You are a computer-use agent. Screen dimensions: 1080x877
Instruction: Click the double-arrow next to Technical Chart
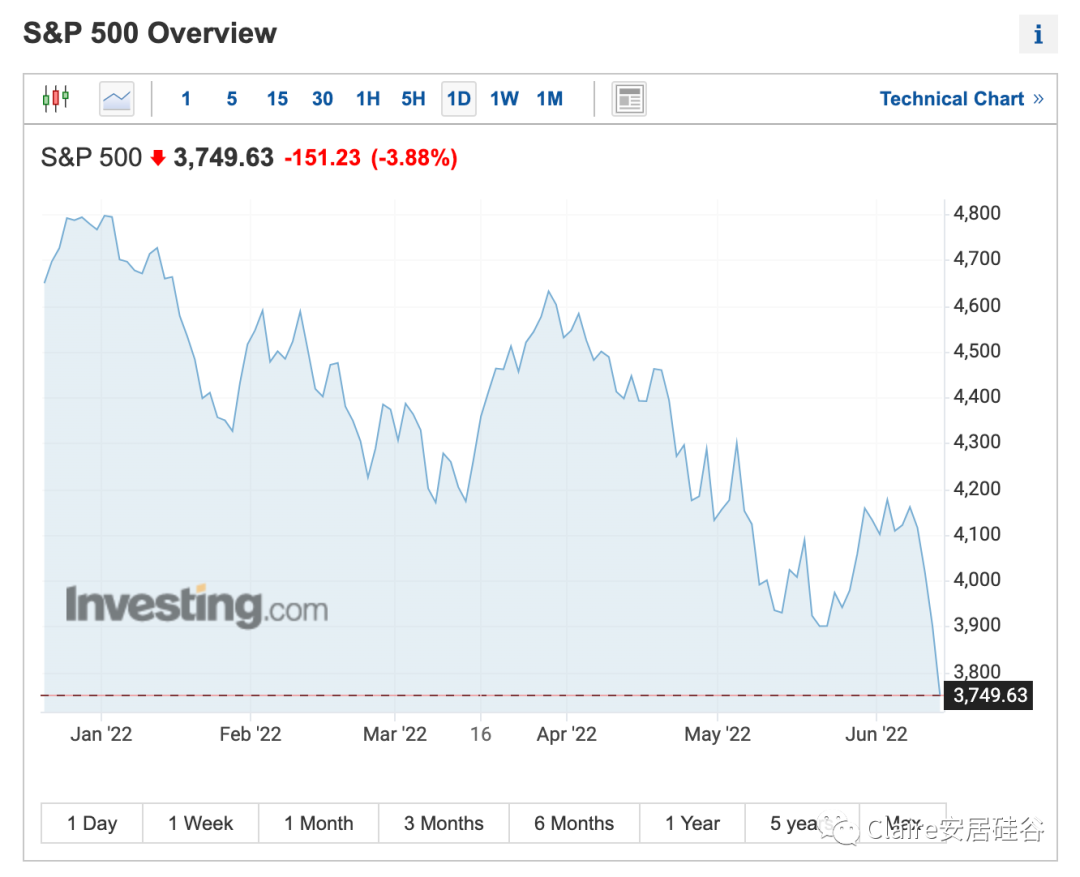click(x=1038, y=99)
